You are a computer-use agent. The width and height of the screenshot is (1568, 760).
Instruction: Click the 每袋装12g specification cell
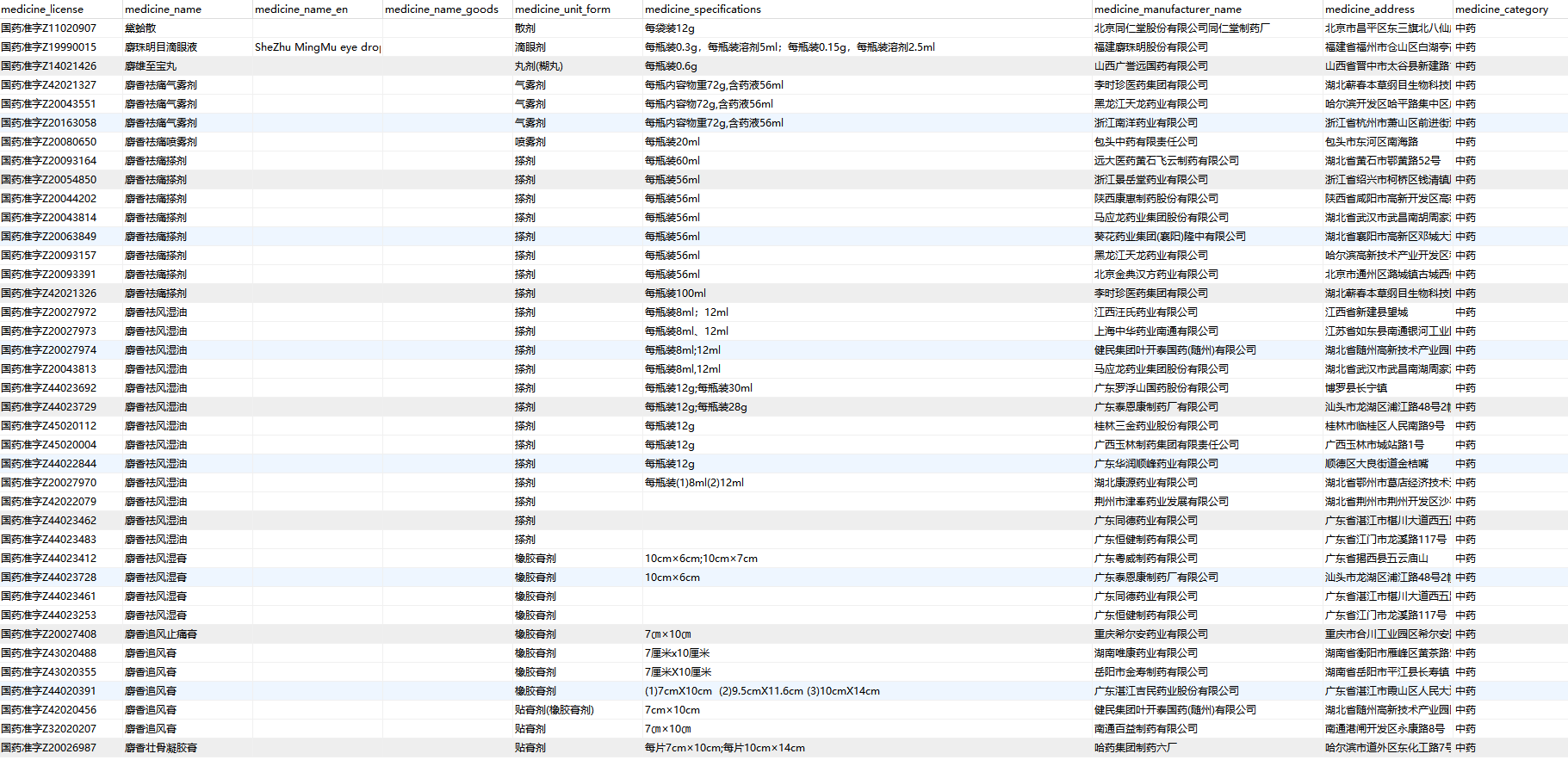click(670, 28)
